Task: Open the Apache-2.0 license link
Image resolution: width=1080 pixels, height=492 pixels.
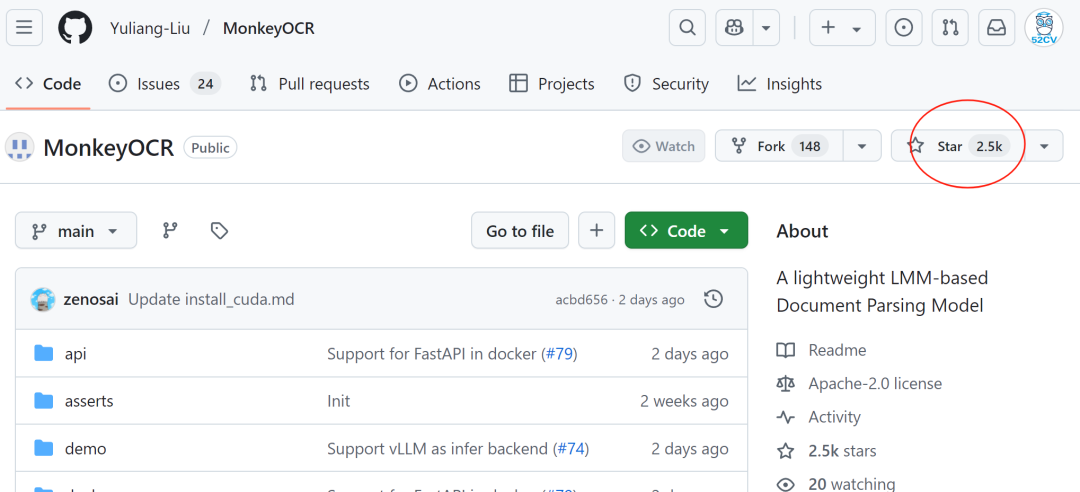Action: point(875,383)
